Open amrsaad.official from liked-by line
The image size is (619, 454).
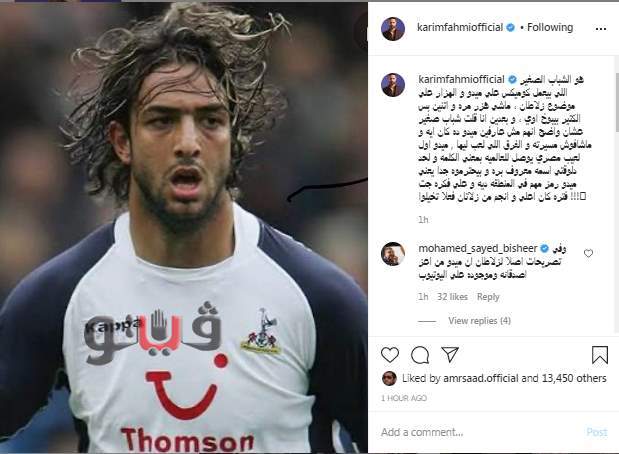pos(481,378)
